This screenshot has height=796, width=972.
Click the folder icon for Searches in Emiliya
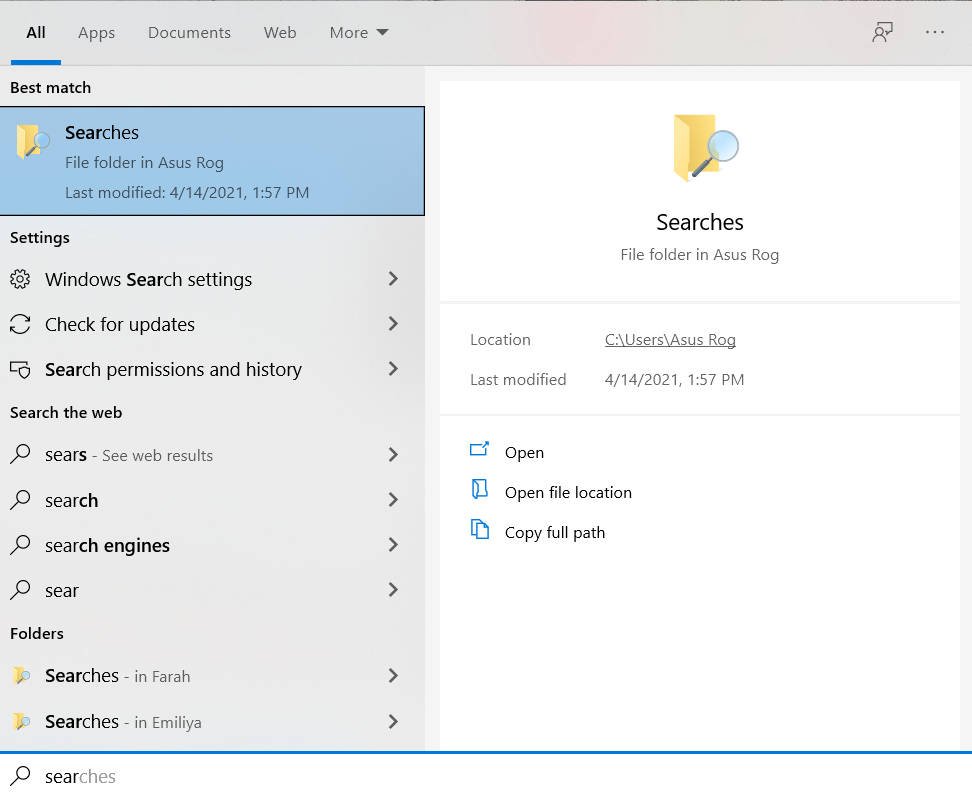21,722
